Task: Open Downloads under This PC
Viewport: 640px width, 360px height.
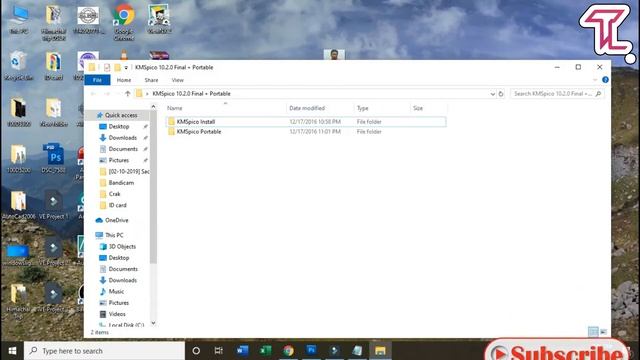Action: (x=122, y=280)
